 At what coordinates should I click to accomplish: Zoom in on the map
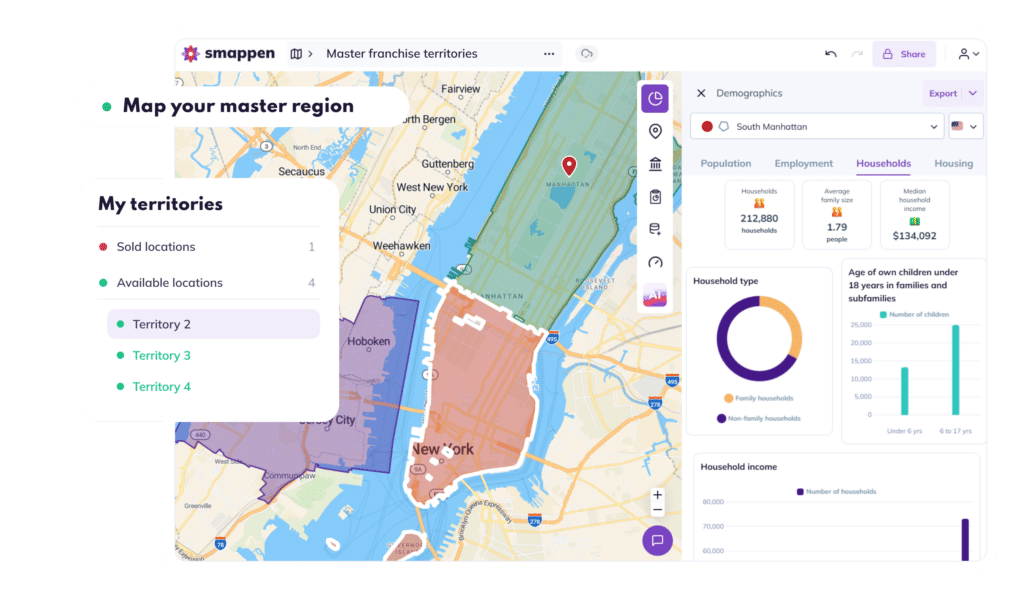[658, 495]
